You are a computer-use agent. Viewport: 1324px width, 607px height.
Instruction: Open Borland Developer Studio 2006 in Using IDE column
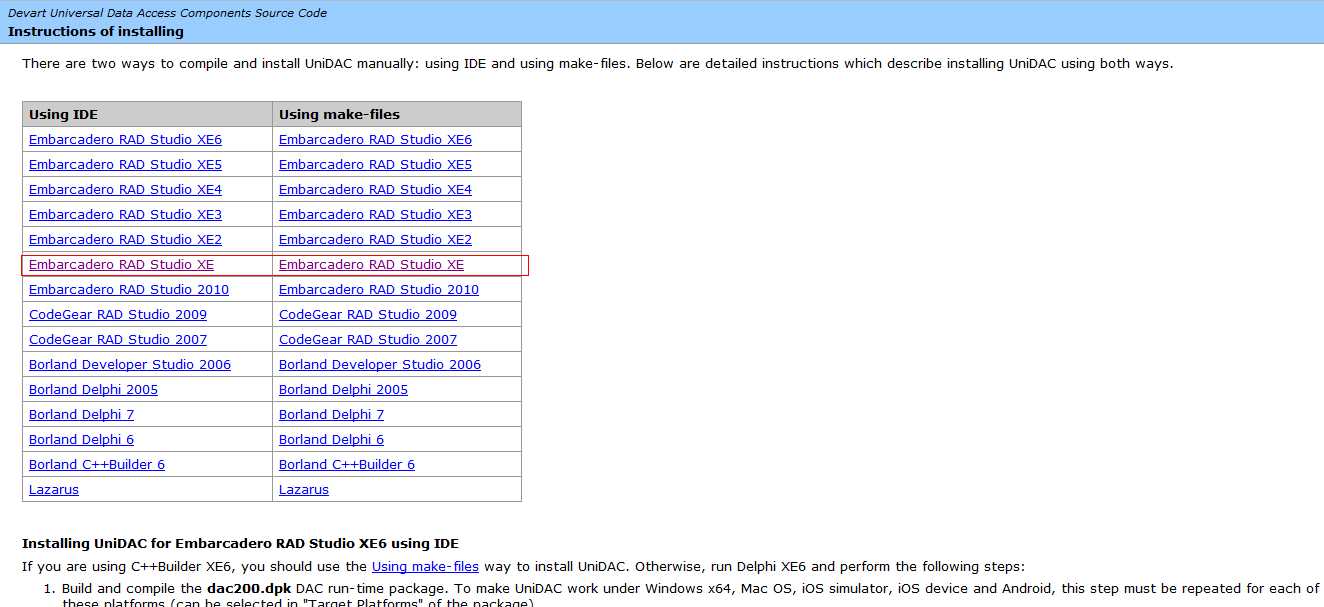click(130, 365)
